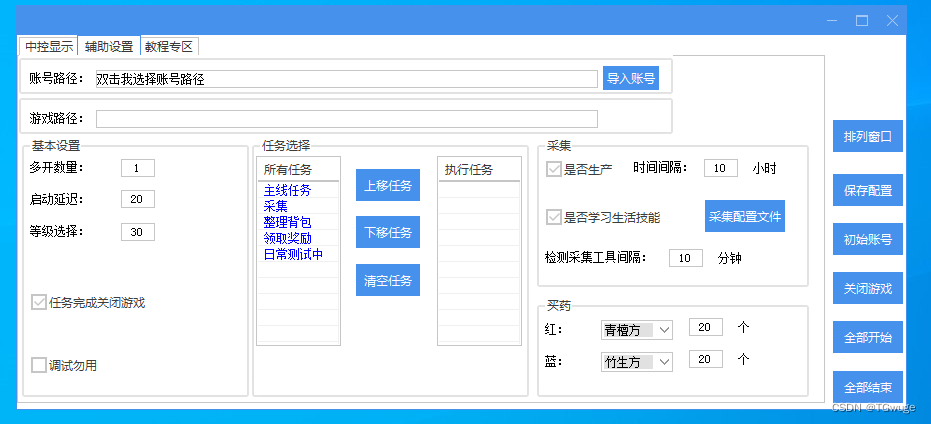
Task: Click the 导入账号 button
Action: coord(631,78)
